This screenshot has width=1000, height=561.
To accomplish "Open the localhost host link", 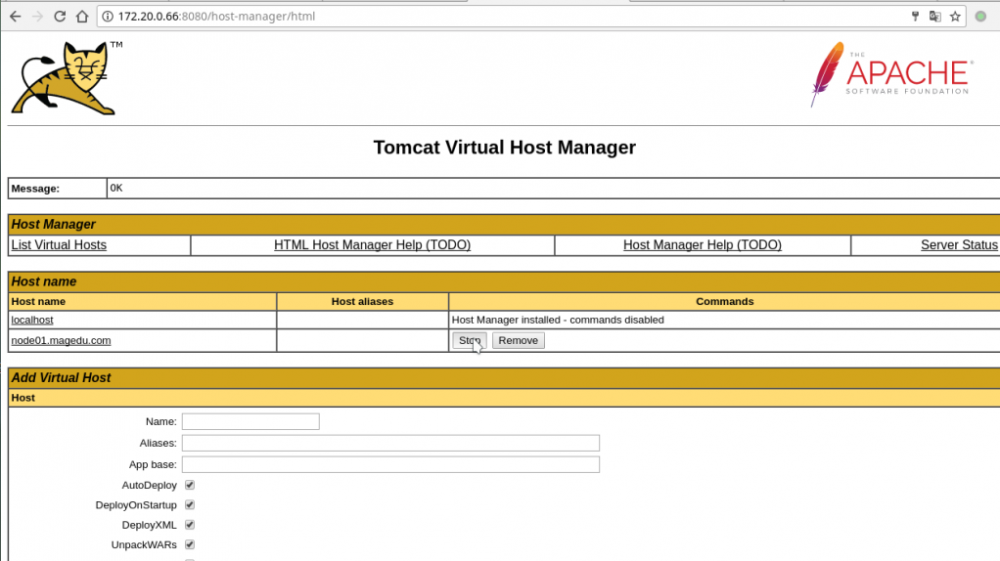I will 32,320.
